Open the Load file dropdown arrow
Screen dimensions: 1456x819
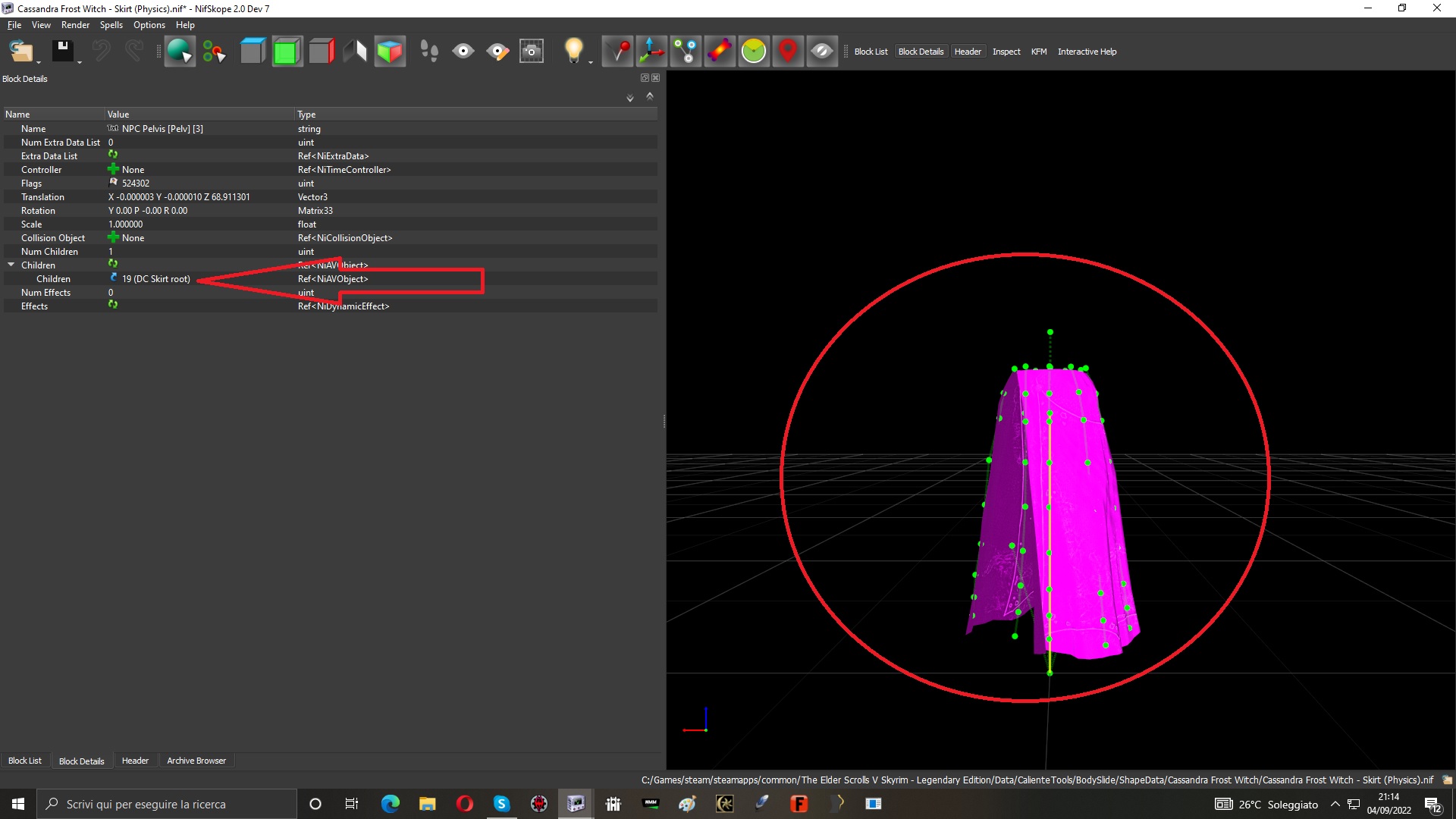coord(39,62)
